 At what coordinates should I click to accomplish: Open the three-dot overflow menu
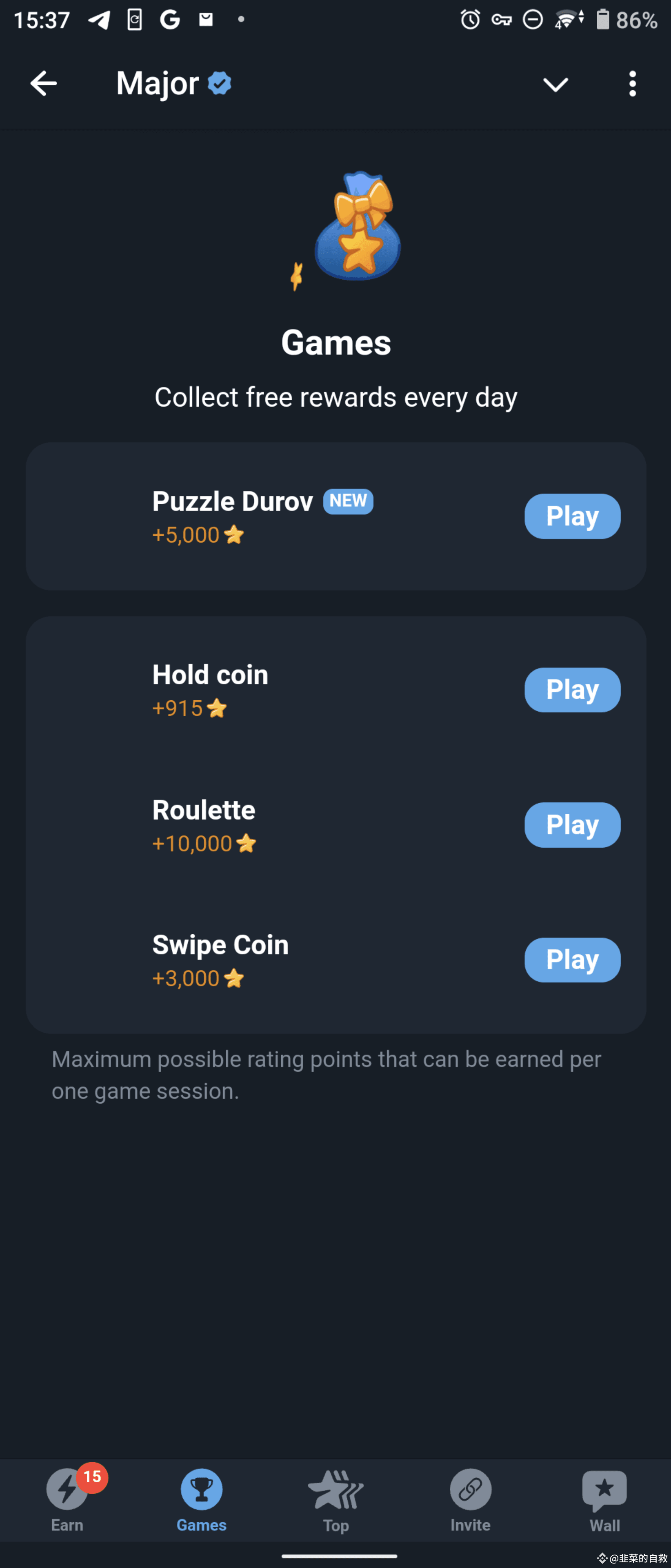click(633, 83)
